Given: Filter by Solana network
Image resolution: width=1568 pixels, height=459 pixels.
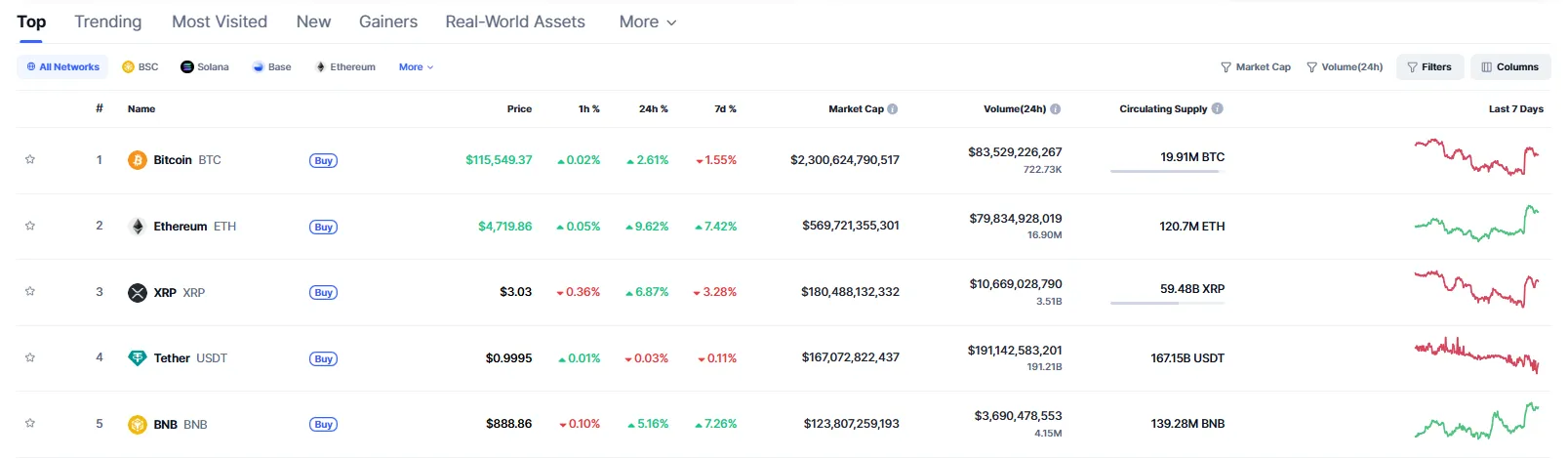Looking at the screenshot, I should [x=205, y=67].
